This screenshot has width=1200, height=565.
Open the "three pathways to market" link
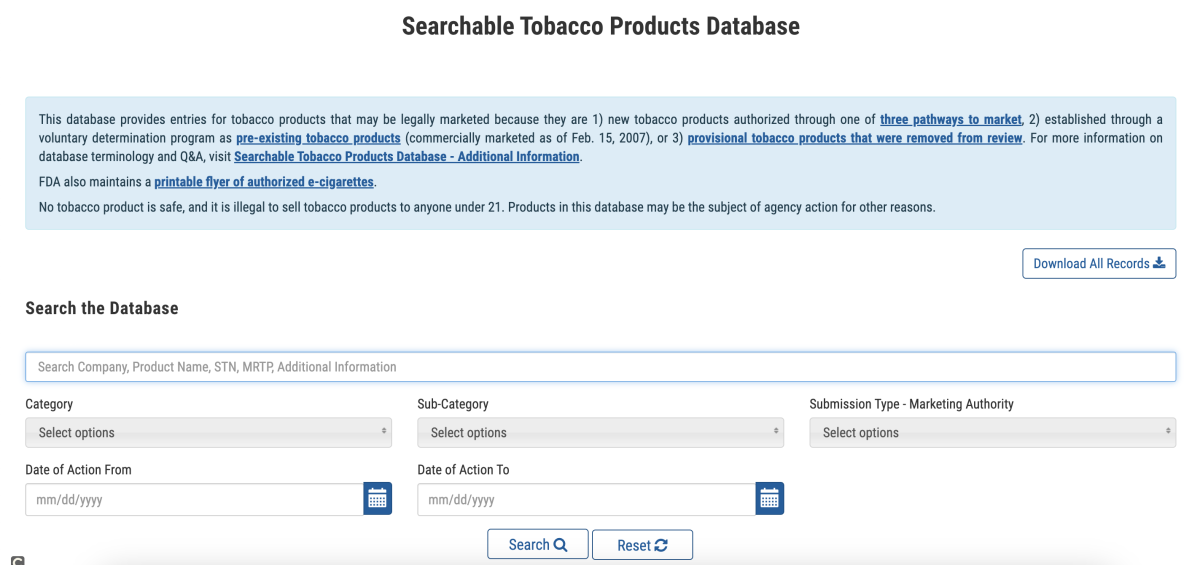coord(950,120)
